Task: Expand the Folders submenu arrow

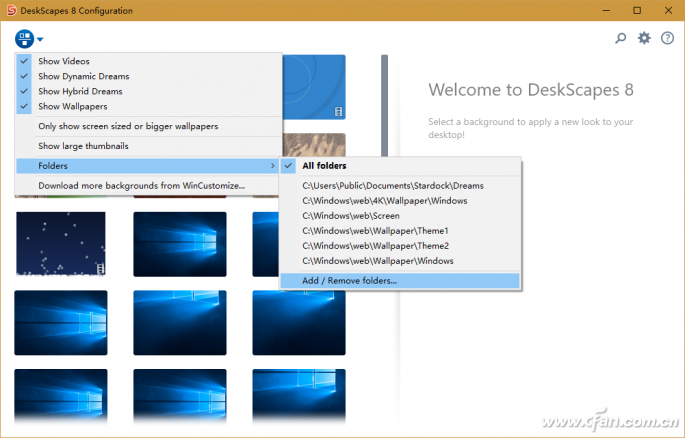Action: click(x=273, y=166)
